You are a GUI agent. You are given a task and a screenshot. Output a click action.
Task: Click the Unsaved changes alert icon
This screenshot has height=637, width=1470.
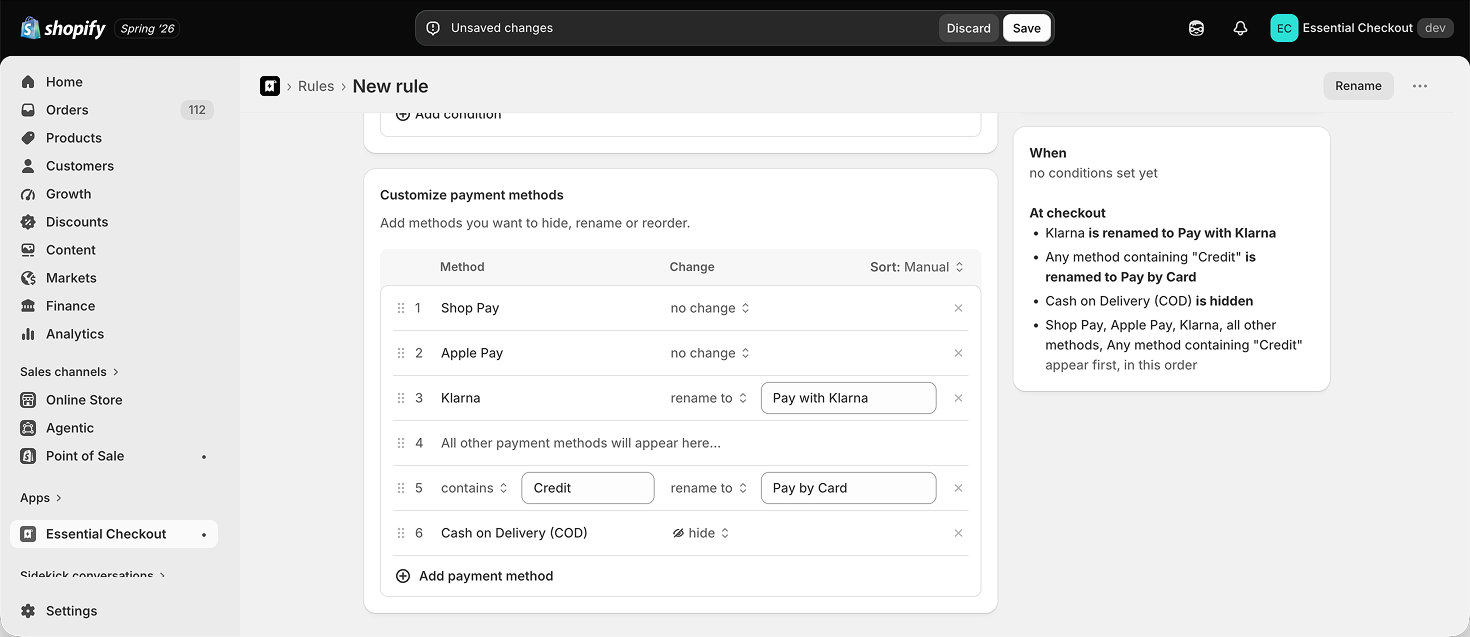(433, 28)
